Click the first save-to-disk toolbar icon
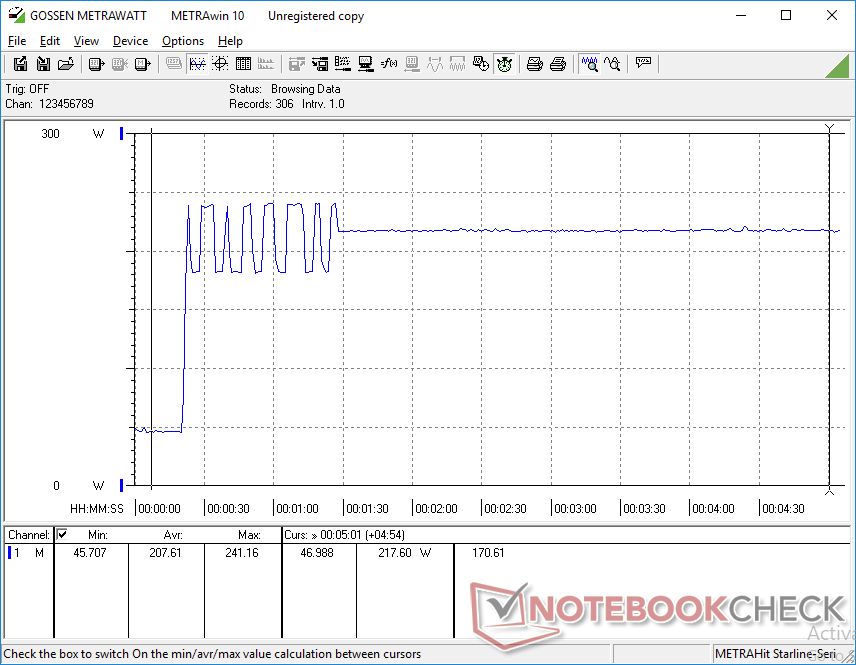Viewport: 856px width, 665px height. pyautogui.click(x=20, y=64)
